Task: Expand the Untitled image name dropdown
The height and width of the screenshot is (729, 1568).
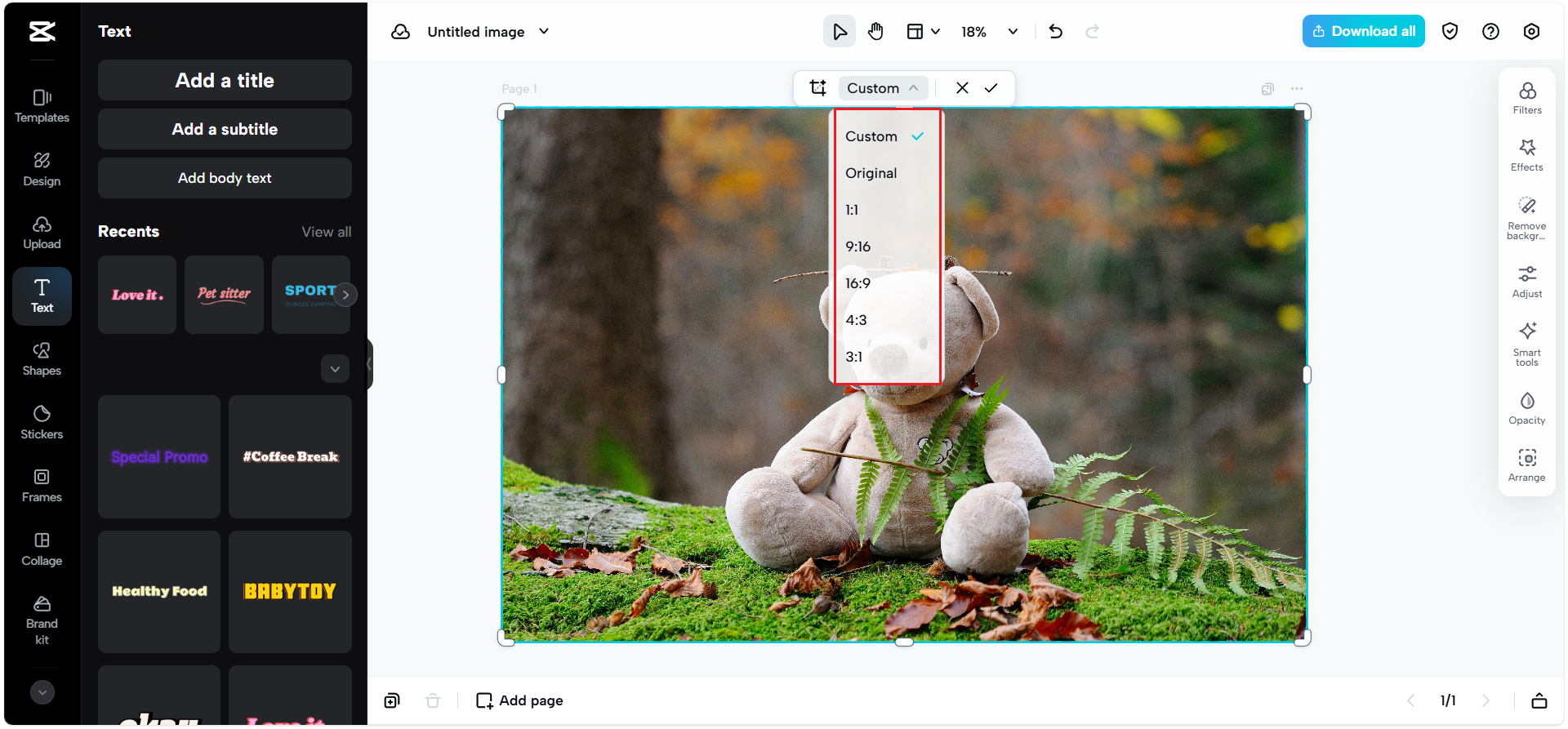Action: click(x=544, y=32)
